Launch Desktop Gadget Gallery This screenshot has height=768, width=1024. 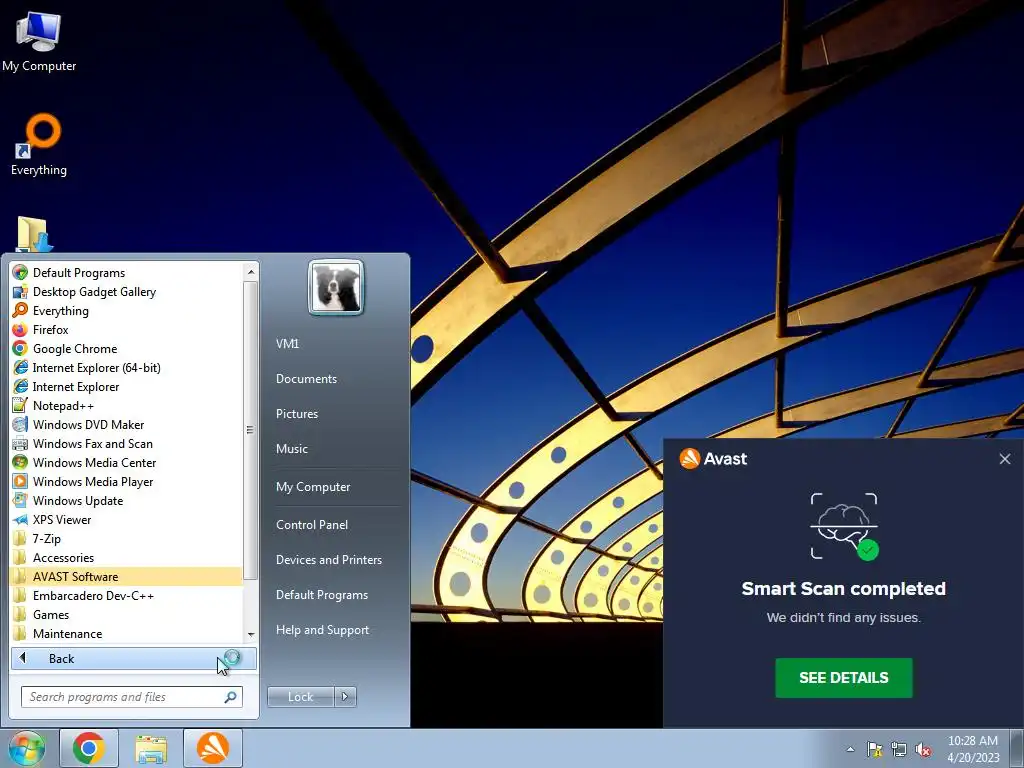(x=127, y=292)
